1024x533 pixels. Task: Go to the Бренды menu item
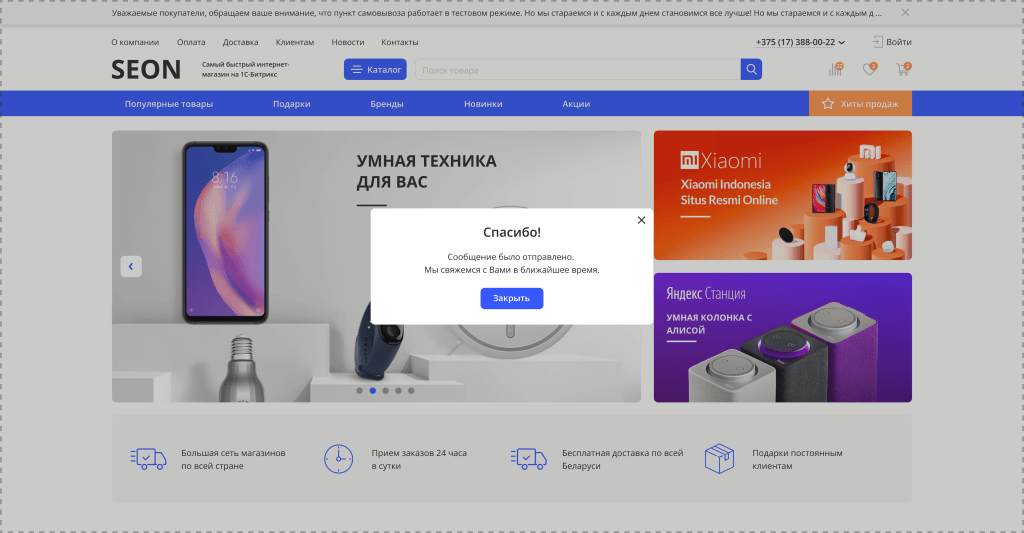[x=387, y=104]
